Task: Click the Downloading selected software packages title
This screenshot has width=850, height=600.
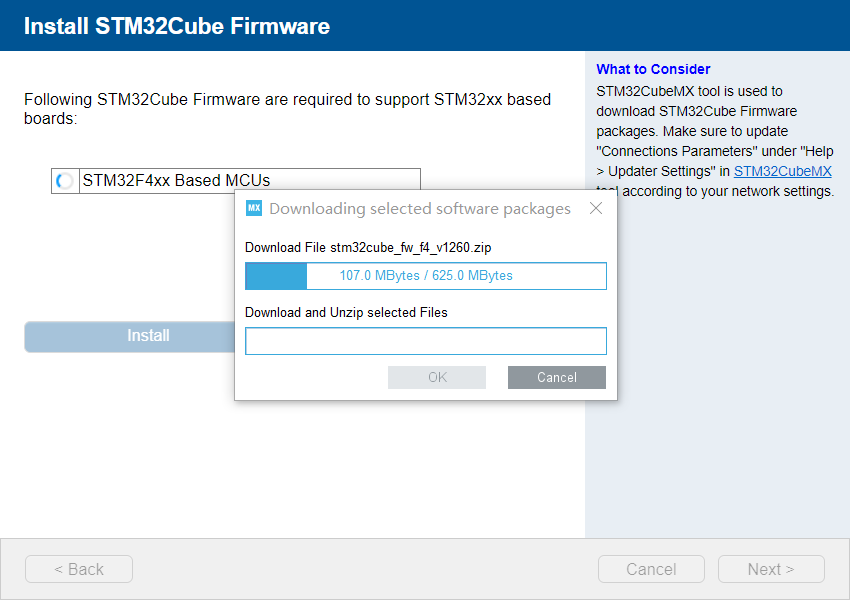Action: 420,208
